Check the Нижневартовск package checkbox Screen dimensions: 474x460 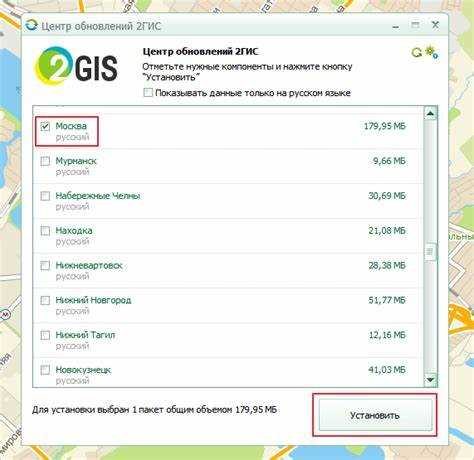45,266
